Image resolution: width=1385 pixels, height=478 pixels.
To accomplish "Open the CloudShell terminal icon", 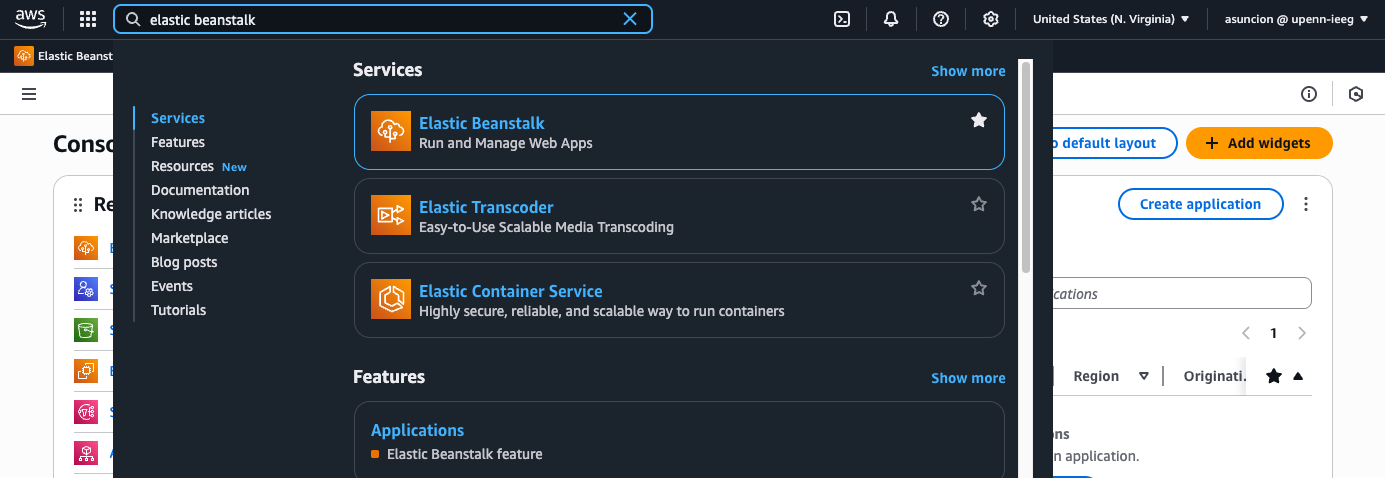I will pos(843,19).
